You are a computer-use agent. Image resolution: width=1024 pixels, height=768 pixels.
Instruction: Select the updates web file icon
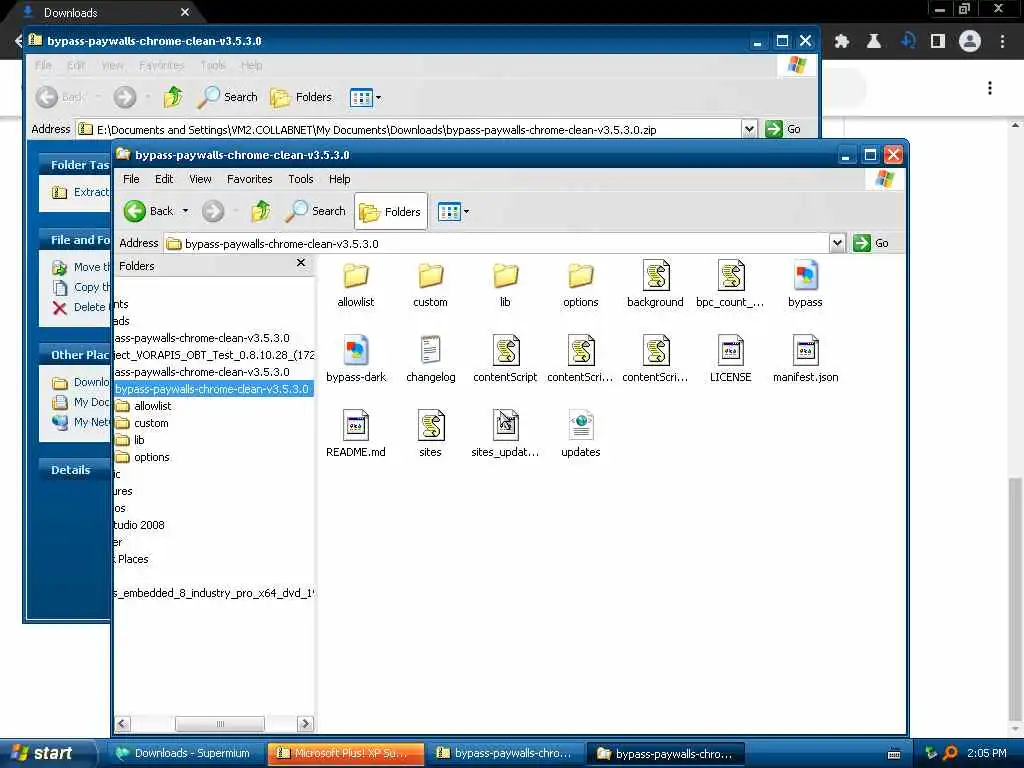581,425
